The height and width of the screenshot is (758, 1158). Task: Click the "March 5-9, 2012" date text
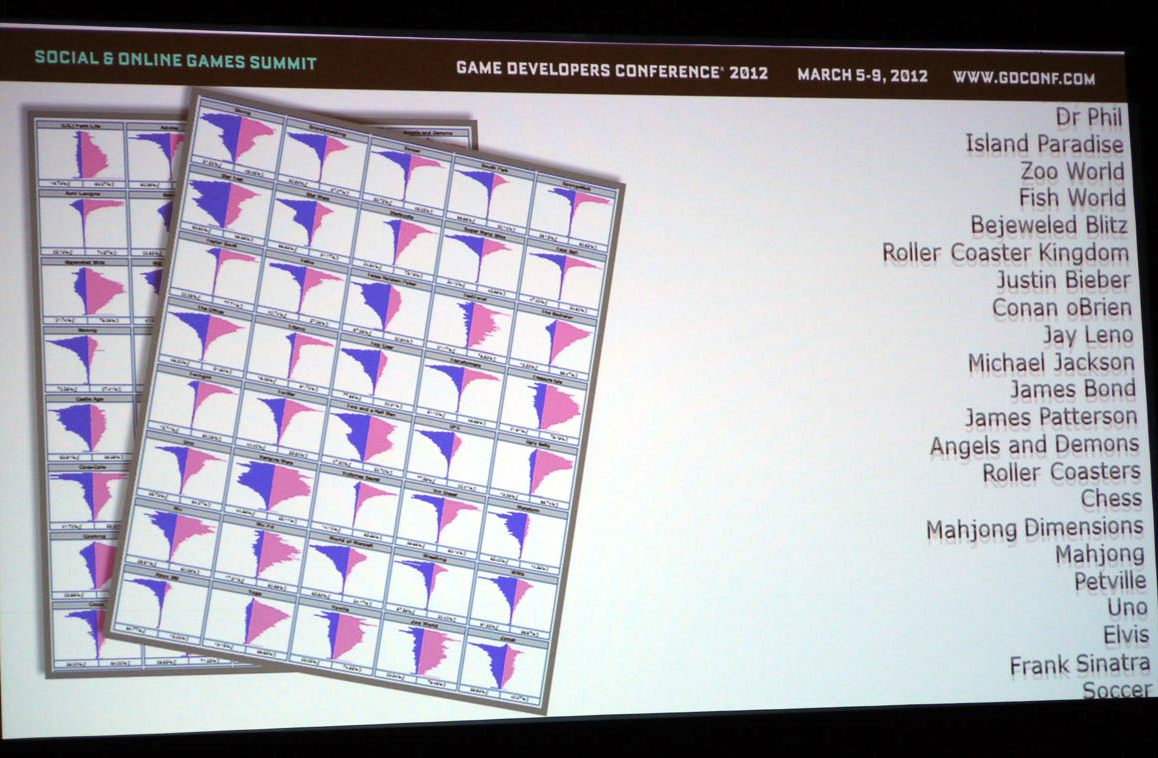(863, 75)
